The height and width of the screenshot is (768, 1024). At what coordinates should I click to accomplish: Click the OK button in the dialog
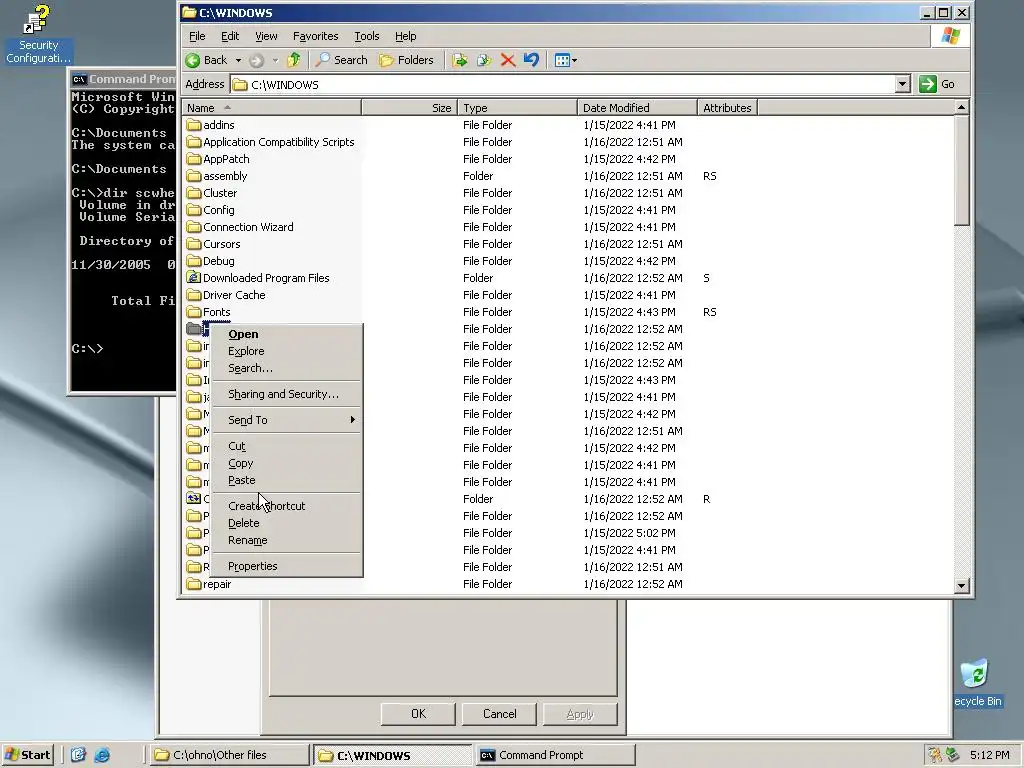coord(418,714)
